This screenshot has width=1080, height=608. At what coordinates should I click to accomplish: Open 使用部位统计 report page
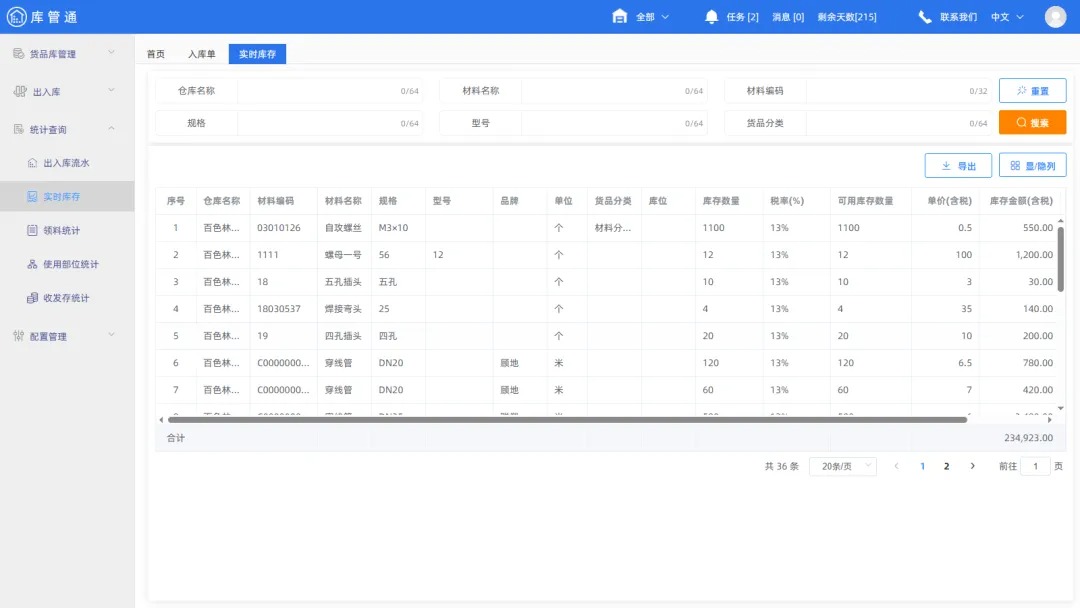[x=70, y=265]
